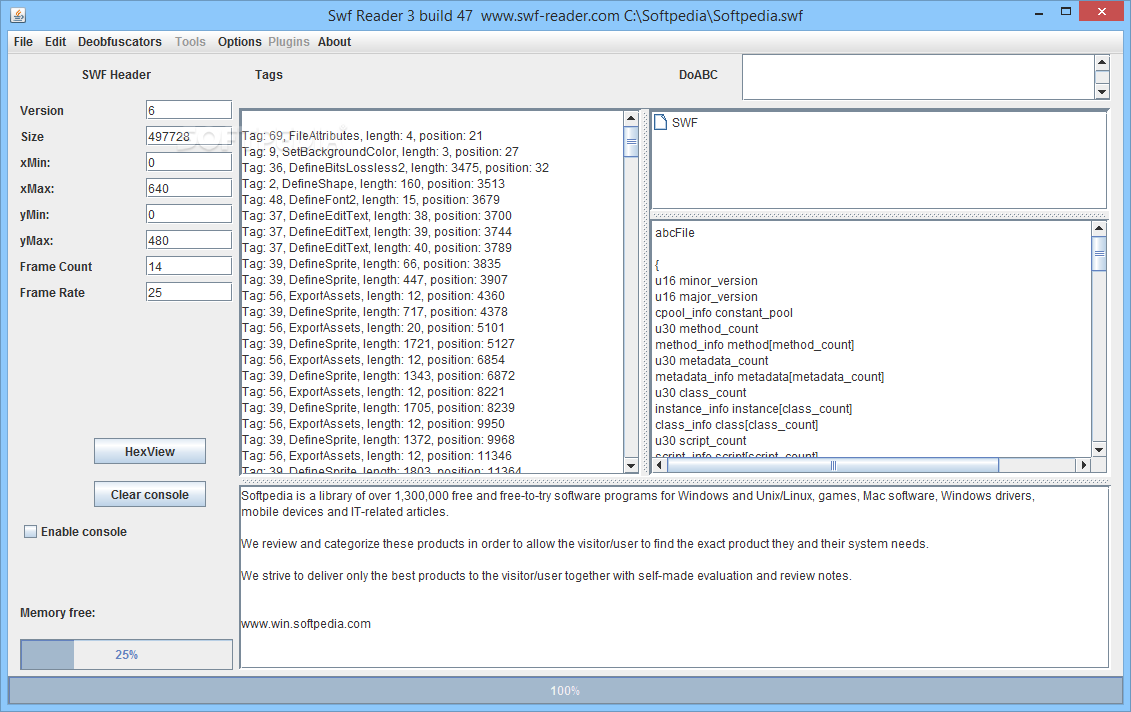Click the abcFile heading text

click(x=675, y=233)
